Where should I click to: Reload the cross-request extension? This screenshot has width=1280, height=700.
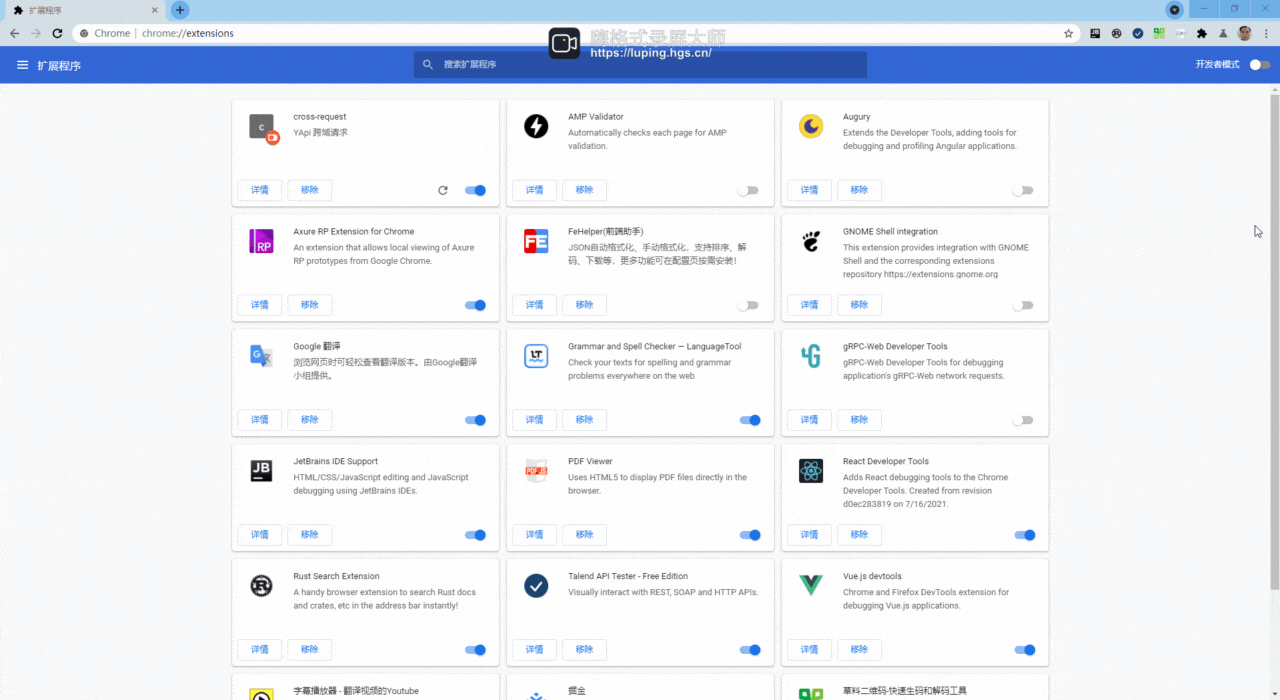pos(443,190)
